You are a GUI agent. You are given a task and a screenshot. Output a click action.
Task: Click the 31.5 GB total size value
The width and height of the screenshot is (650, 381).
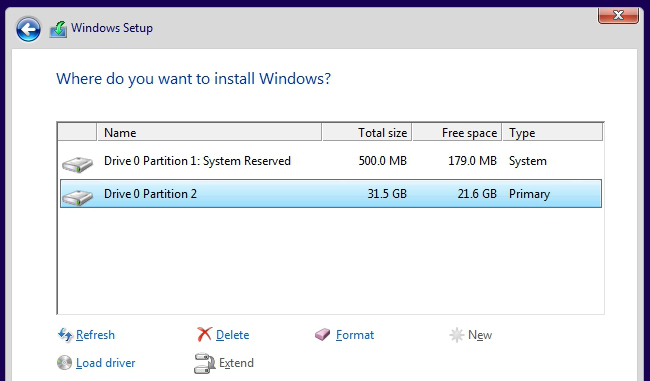click(387, 194)
